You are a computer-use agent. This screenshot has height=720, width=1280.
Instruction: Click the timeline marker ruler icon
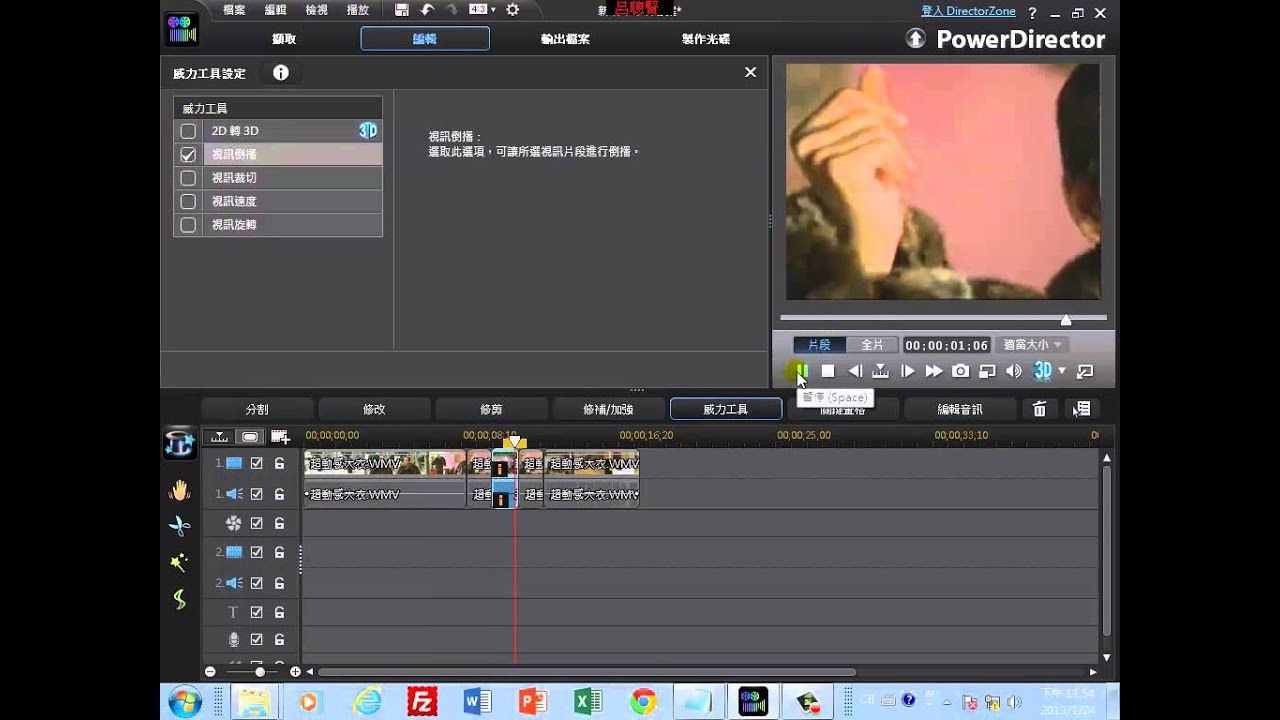tap(219, 436)
